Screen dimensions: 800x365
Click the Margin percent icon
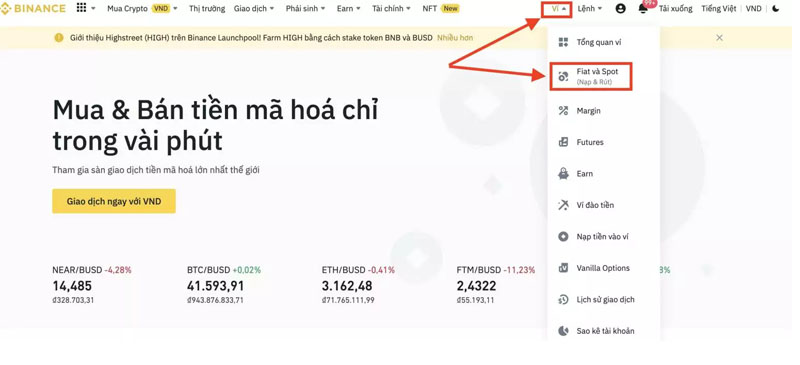563,111
